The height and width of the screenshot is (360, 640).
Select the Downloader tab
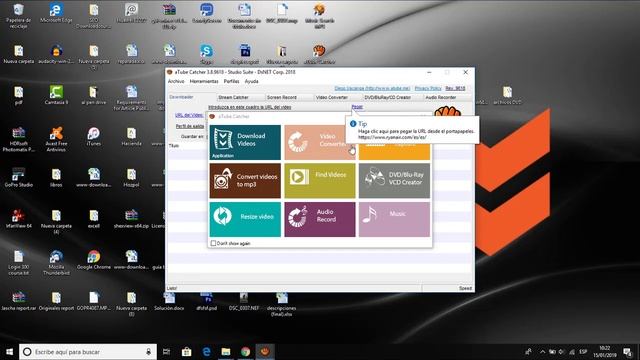pyautogui.click(x=191, y=97)
